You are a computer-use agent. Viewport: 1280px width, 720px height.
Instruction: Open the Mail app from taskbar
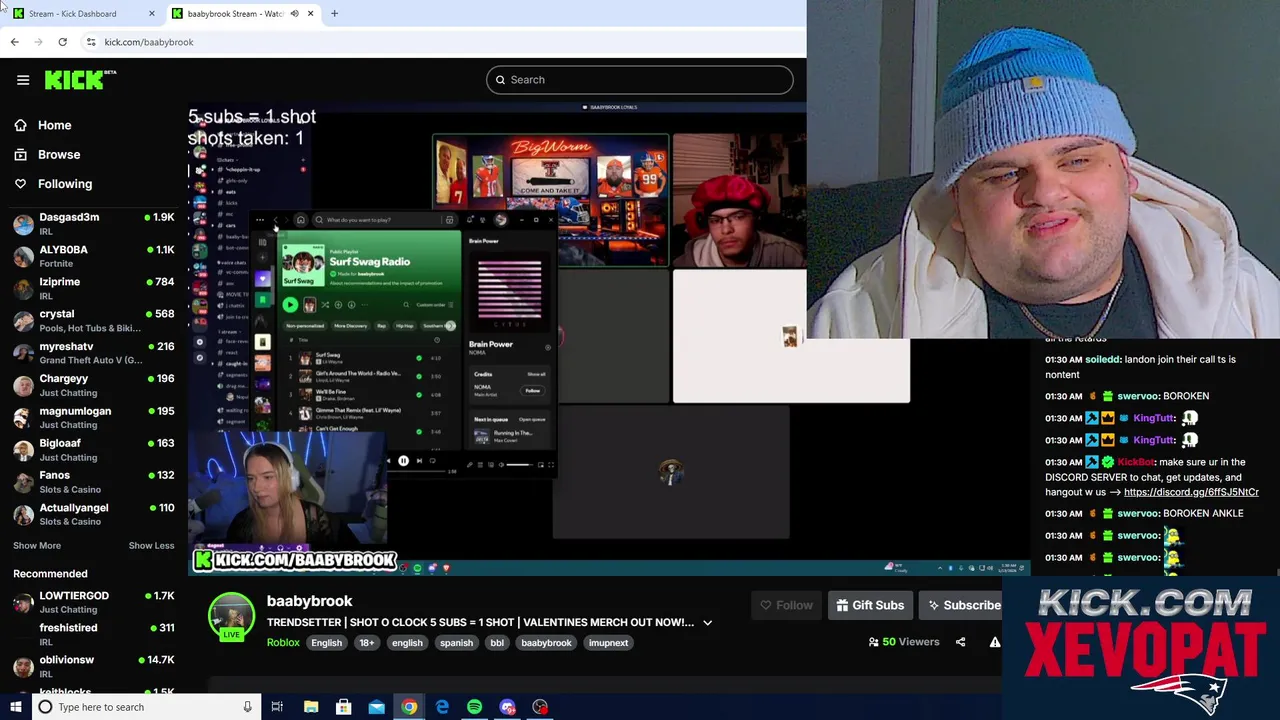(x=376, y=707)
